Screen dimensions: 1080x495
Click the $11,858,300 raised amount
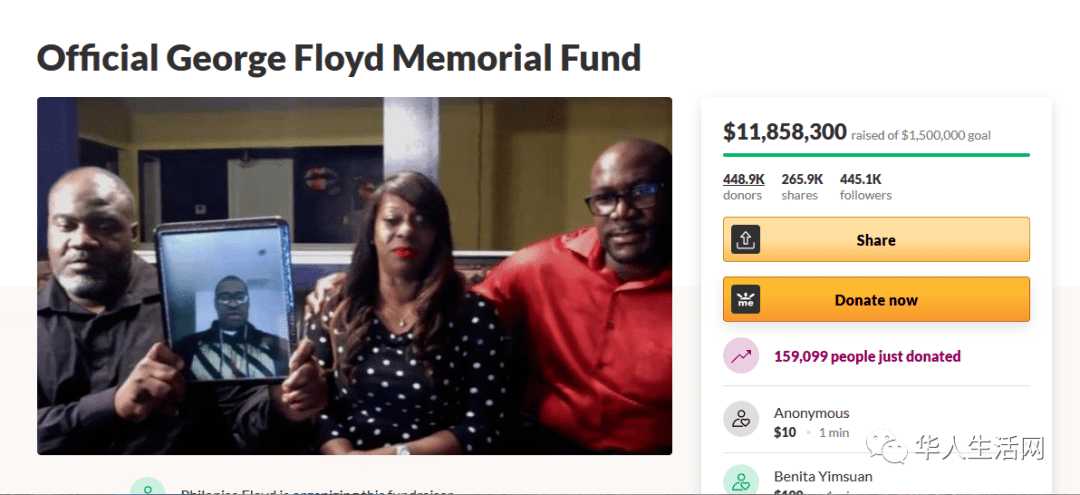coord(785,131)
